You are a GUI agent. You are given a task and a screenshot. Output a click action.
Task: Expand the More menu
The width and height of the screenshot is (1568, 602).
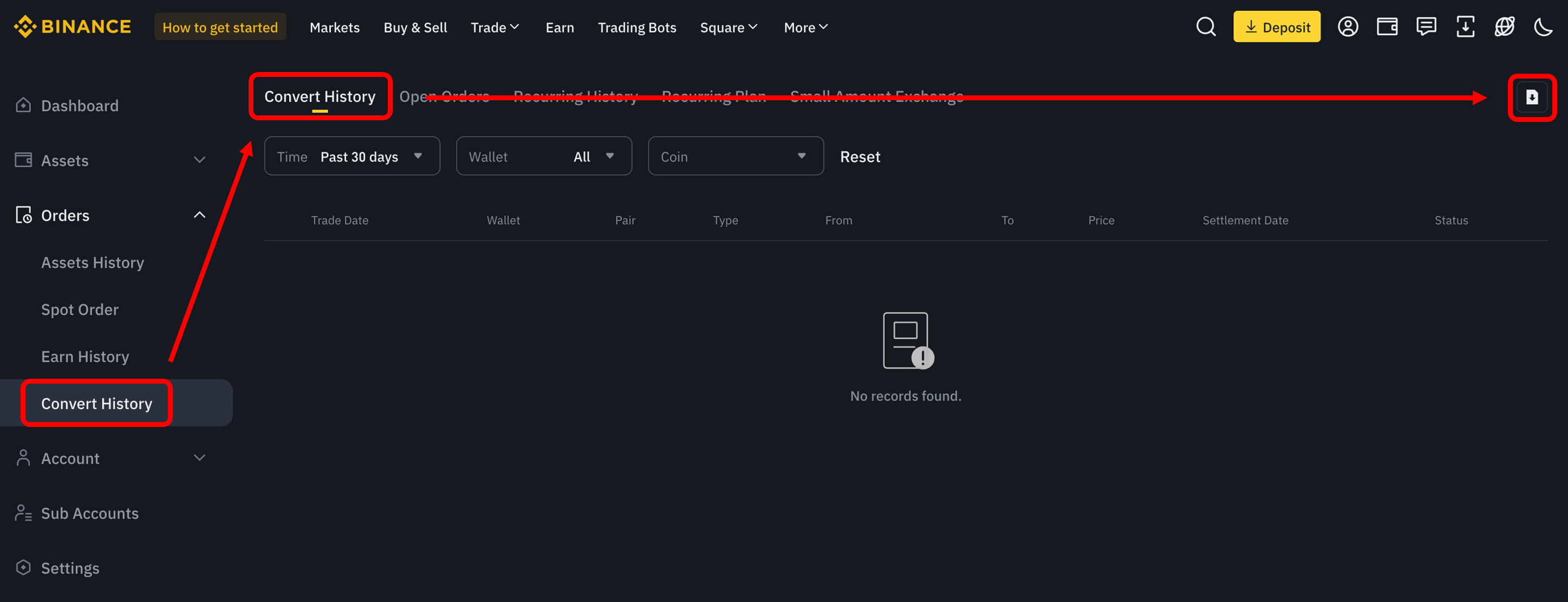point(806,28)
